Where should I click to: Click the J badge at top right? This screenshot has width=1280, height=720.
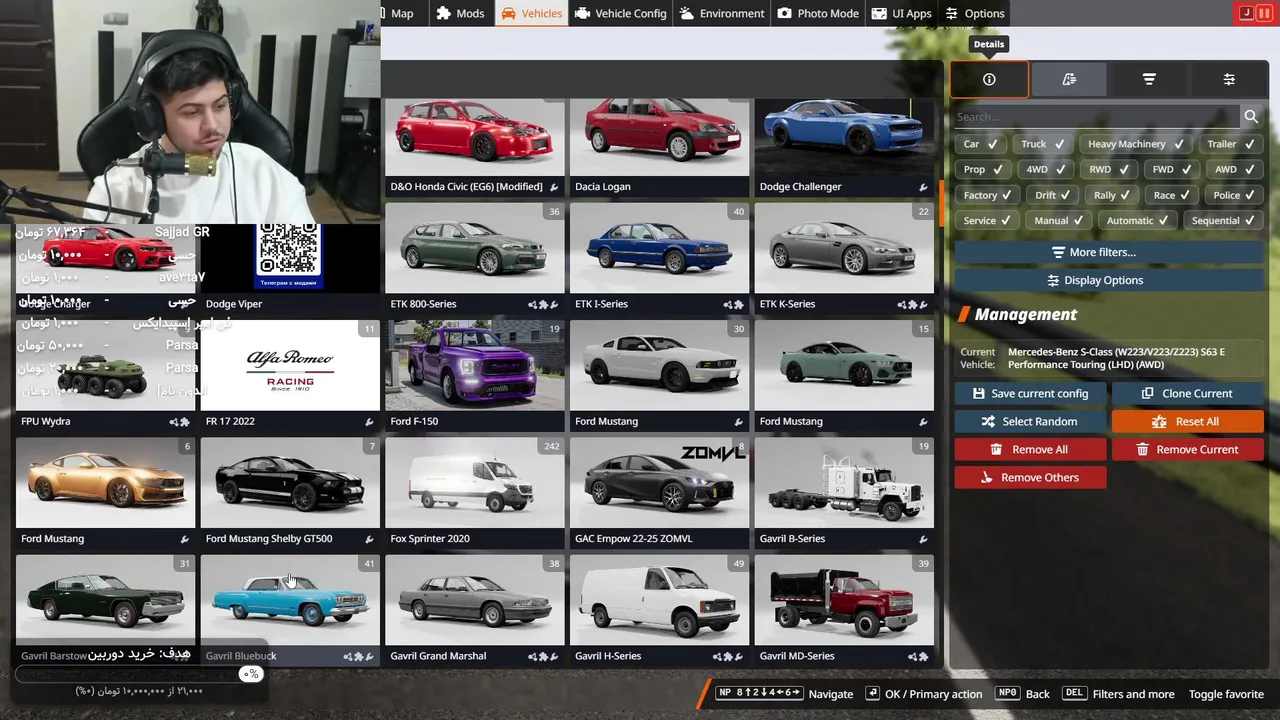point(1246,13)
